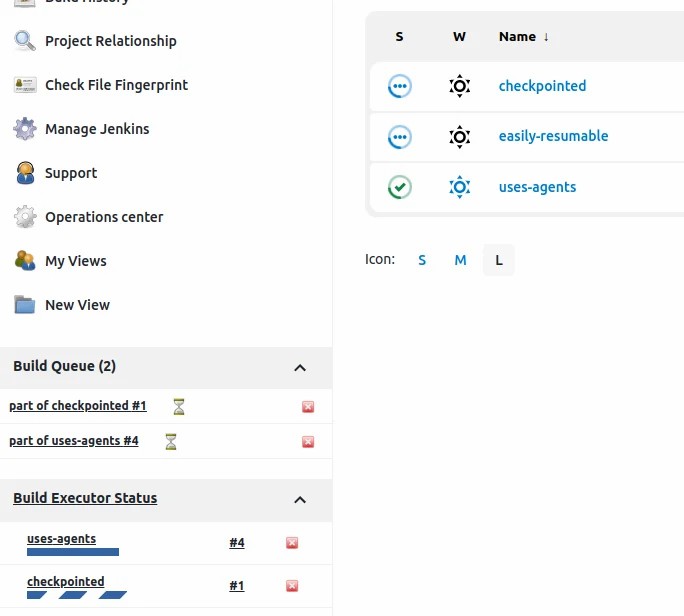
Task: Open the Build Executor Status link
Action: 85,498
